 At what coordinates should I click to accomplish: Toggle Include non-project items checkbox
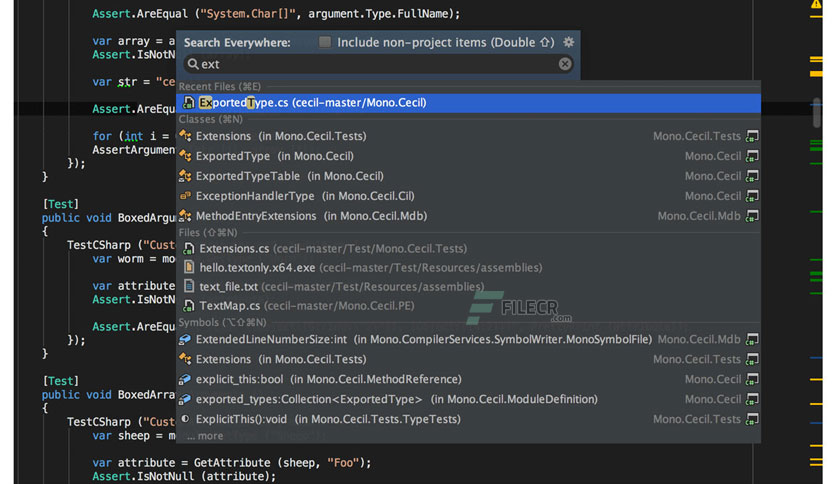point(325,42)
